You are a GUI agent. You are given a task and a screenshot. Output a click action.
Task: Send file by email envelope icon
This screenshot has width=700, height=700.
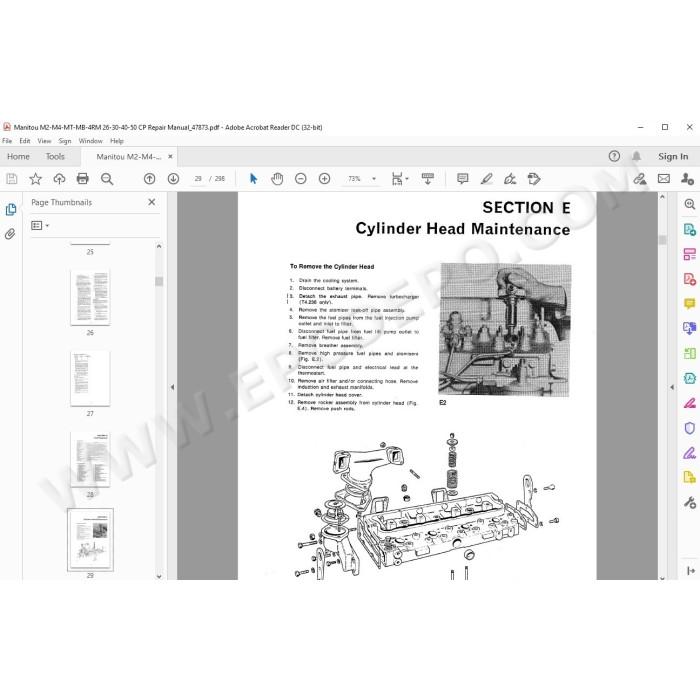(x=664, y=179)
